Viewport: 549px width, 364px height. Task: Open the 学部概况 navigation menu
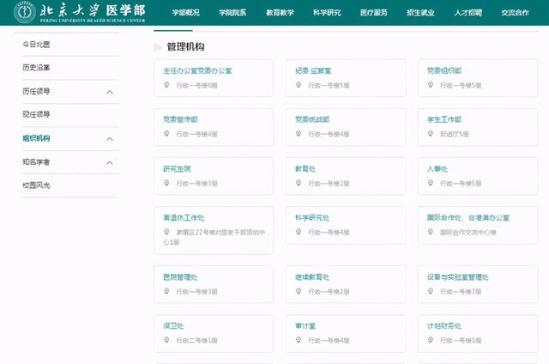tap(186, 13)
